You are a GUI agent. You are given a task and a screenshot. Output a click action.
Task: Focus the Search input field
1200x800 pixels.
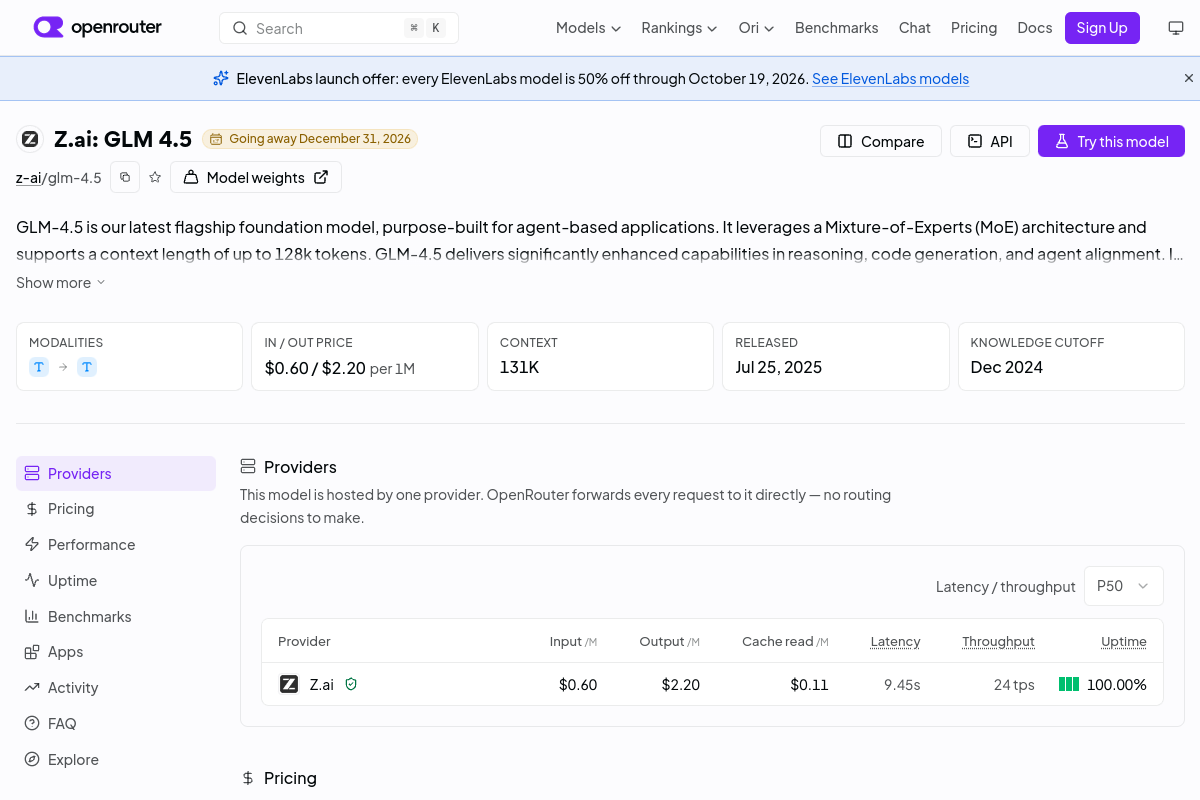click(339, 28)
